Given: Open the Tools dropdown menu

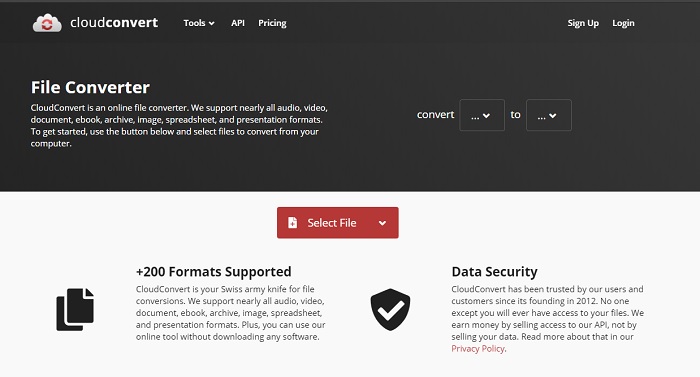Looking at the screenshot, I should coord(199,23).
